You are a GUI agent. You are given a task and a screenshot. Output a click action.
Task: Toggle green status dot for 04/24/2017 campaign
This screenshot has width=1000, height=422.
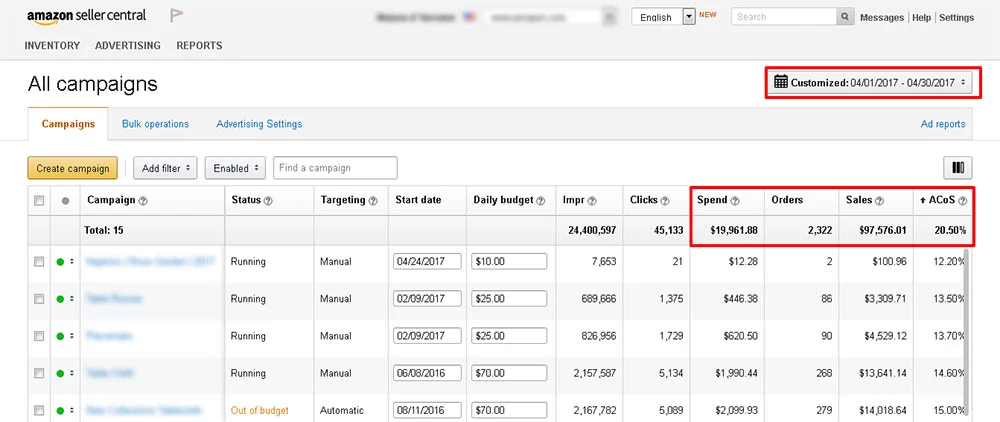pos(60,262)
